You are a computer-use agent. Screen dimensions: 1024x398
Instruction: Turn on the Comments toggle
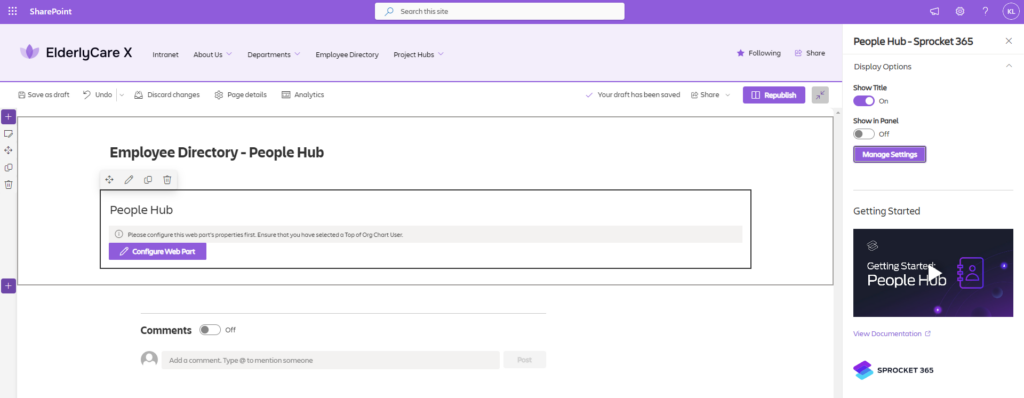pyautogui.click(x=210, y=330)
